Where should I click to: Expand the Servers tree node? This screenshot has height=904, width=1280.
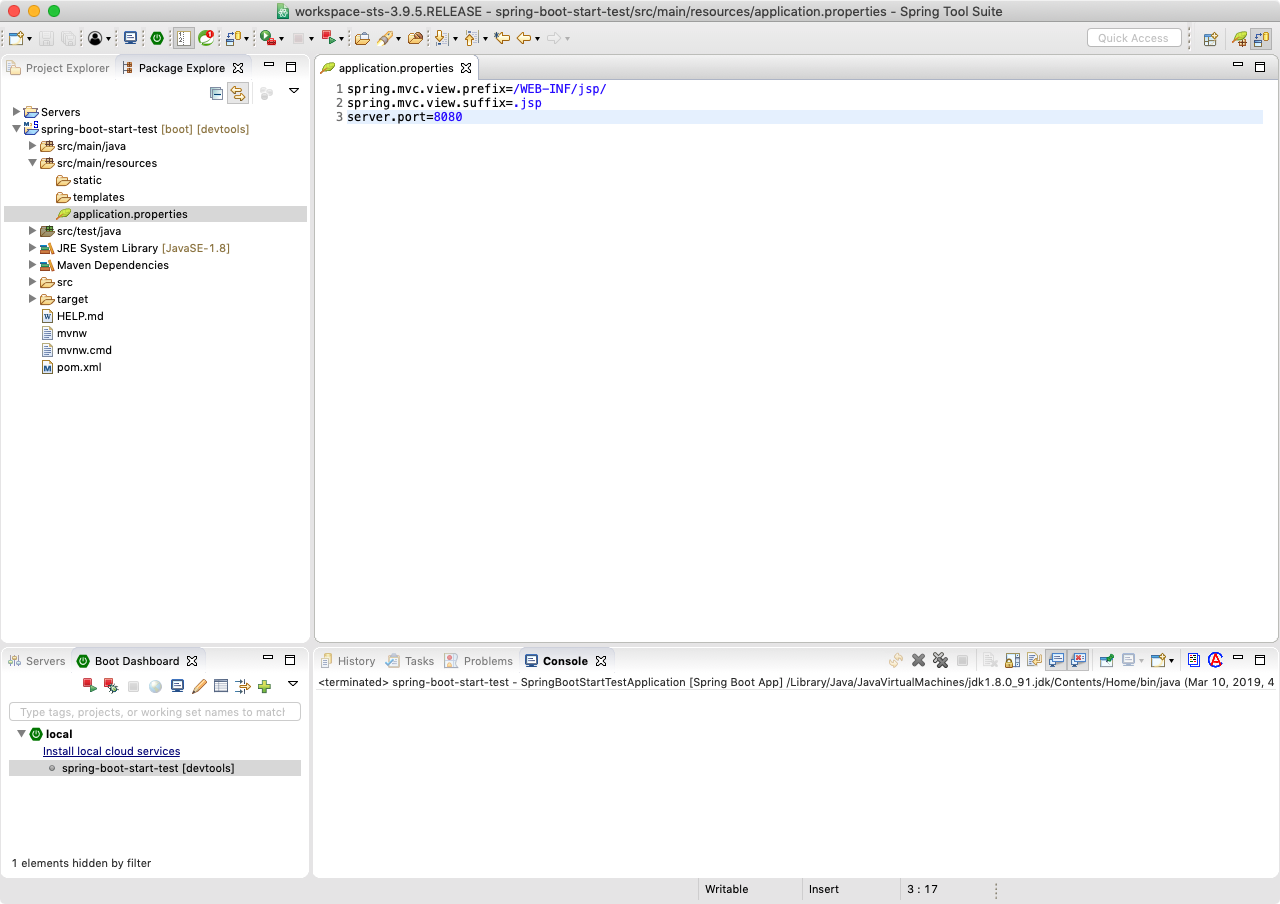point(16,112)
